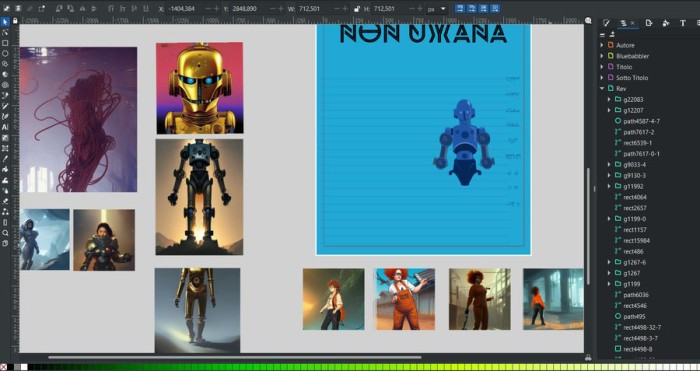This screenshot has width=700, height=371.
Task: Select the Connector tool
Action: click(x=5, y=212)
